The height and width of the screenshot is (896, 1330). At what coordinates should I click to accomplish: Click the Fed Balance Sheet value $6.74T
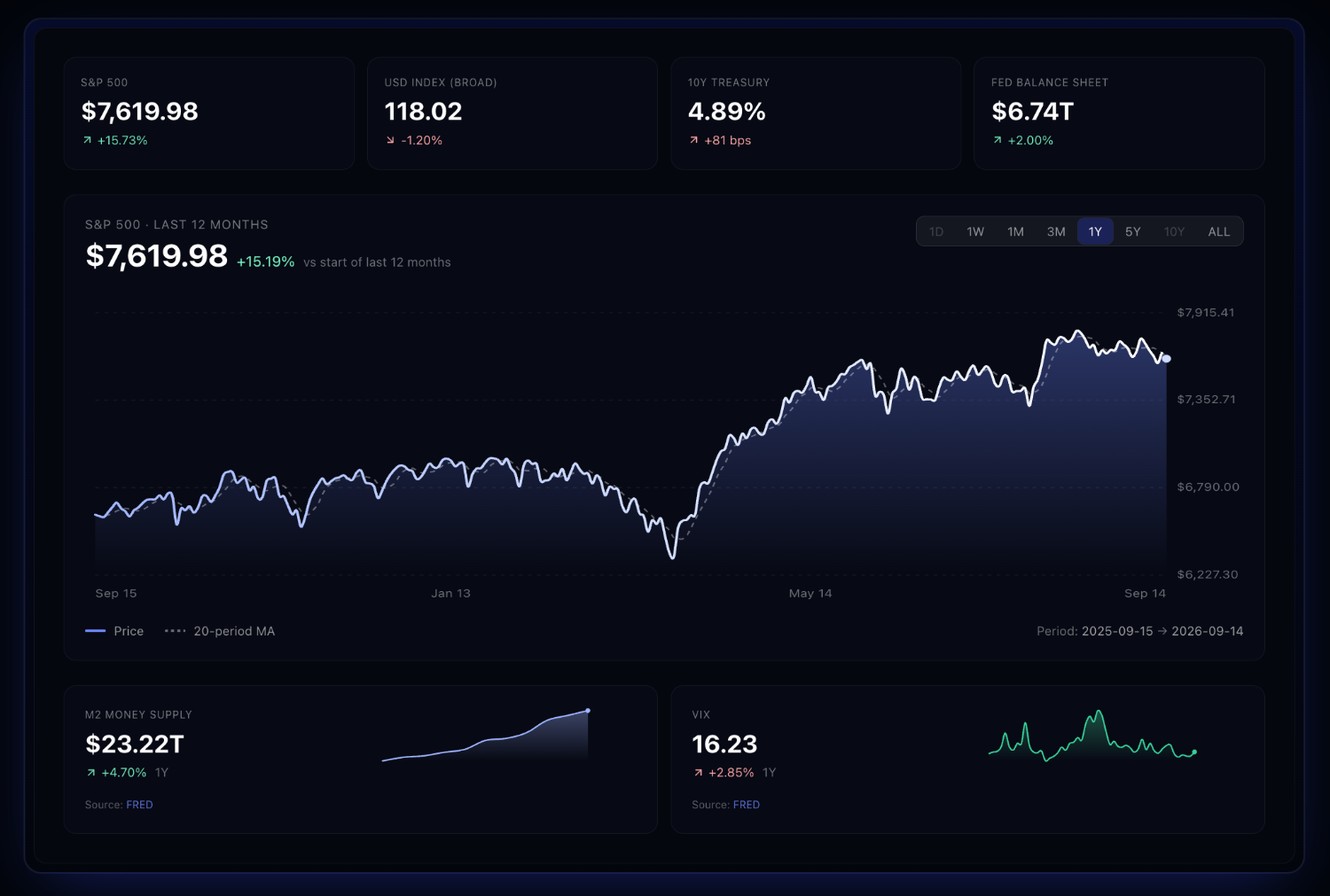1033,112
